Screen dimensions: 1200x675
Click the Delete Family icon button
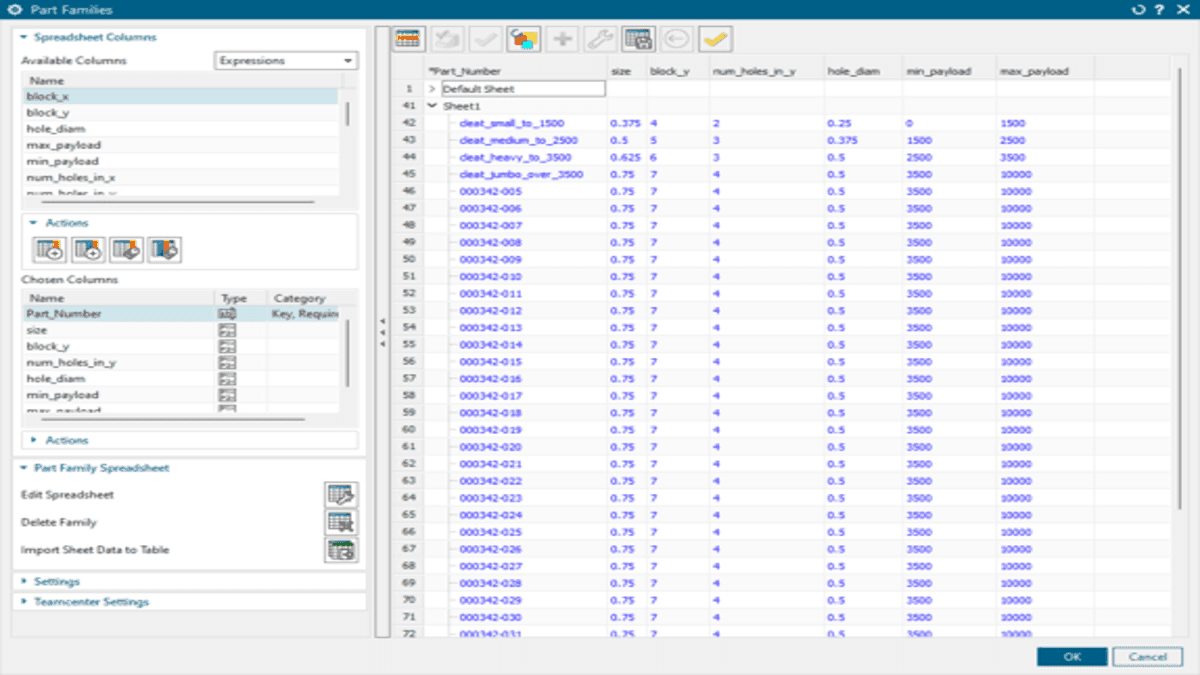click(x=342, y=522)
